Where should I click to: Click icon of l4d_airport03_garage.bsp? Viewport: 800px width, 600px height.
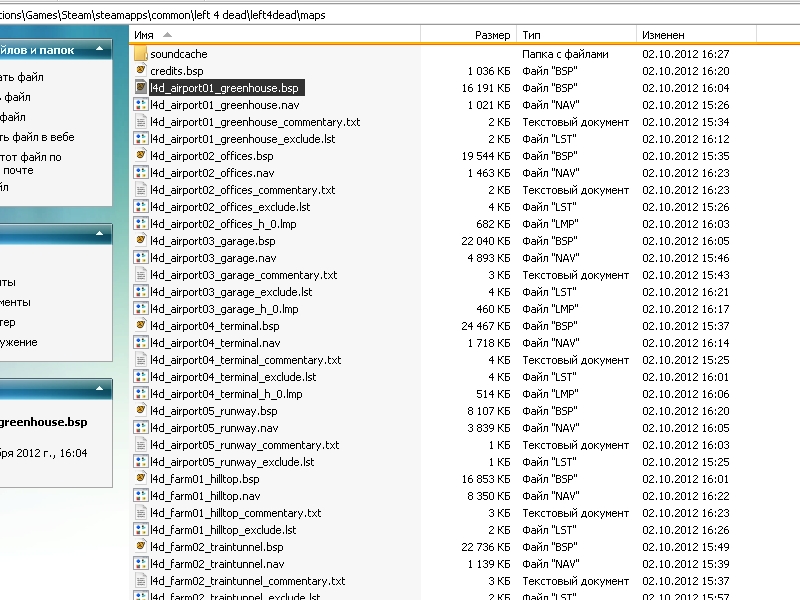click(x=140, y=240)
